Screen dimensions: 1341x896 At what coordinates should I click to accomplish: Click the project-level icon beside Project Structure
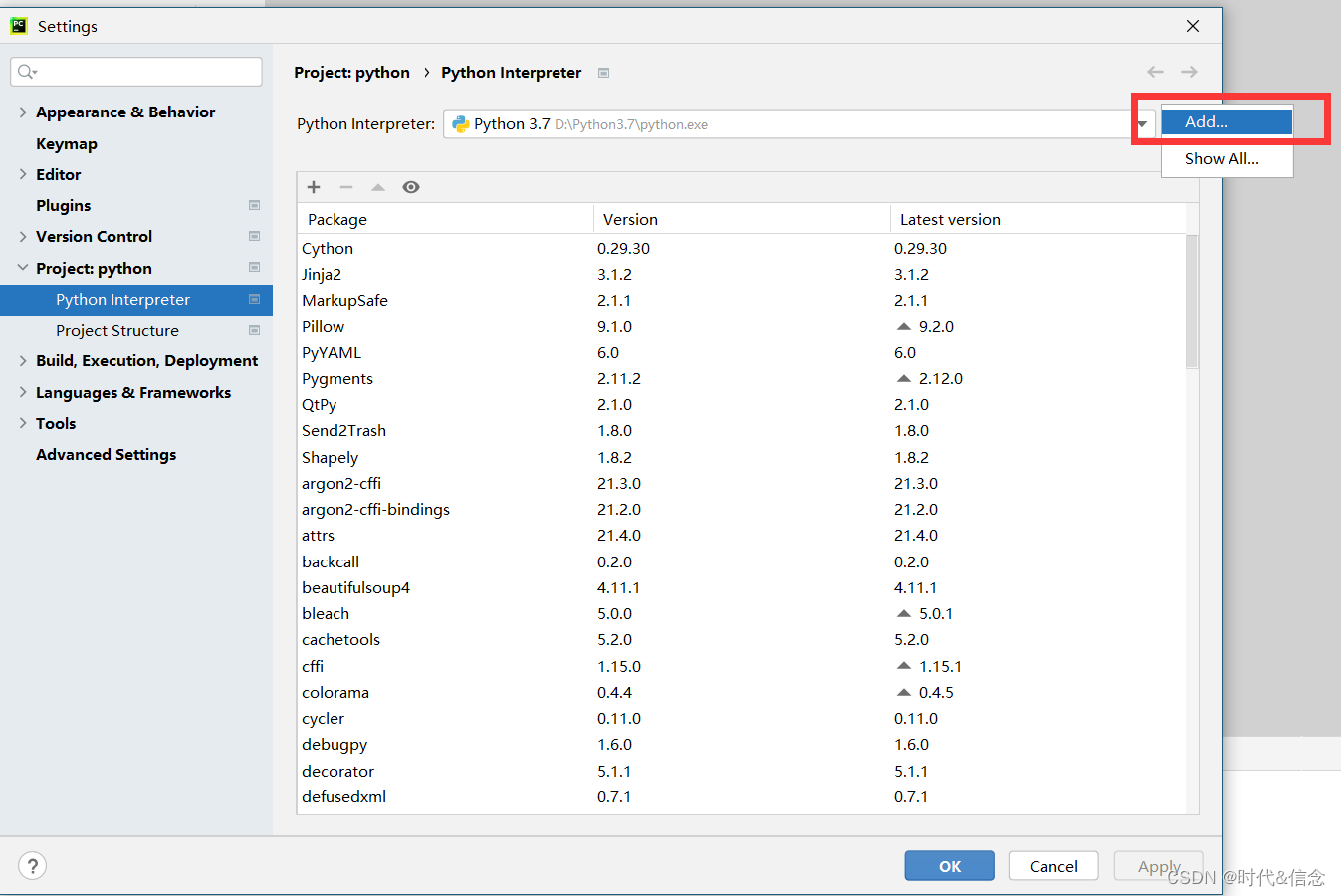point(254,330)
